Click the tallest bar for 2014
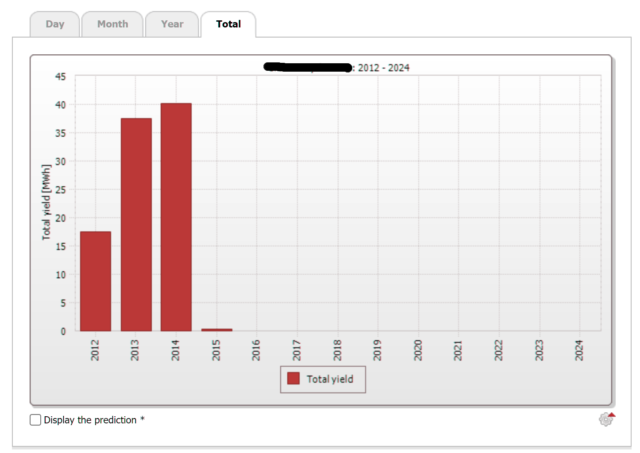This screenshot has width=640, height=453. point(176,217)
